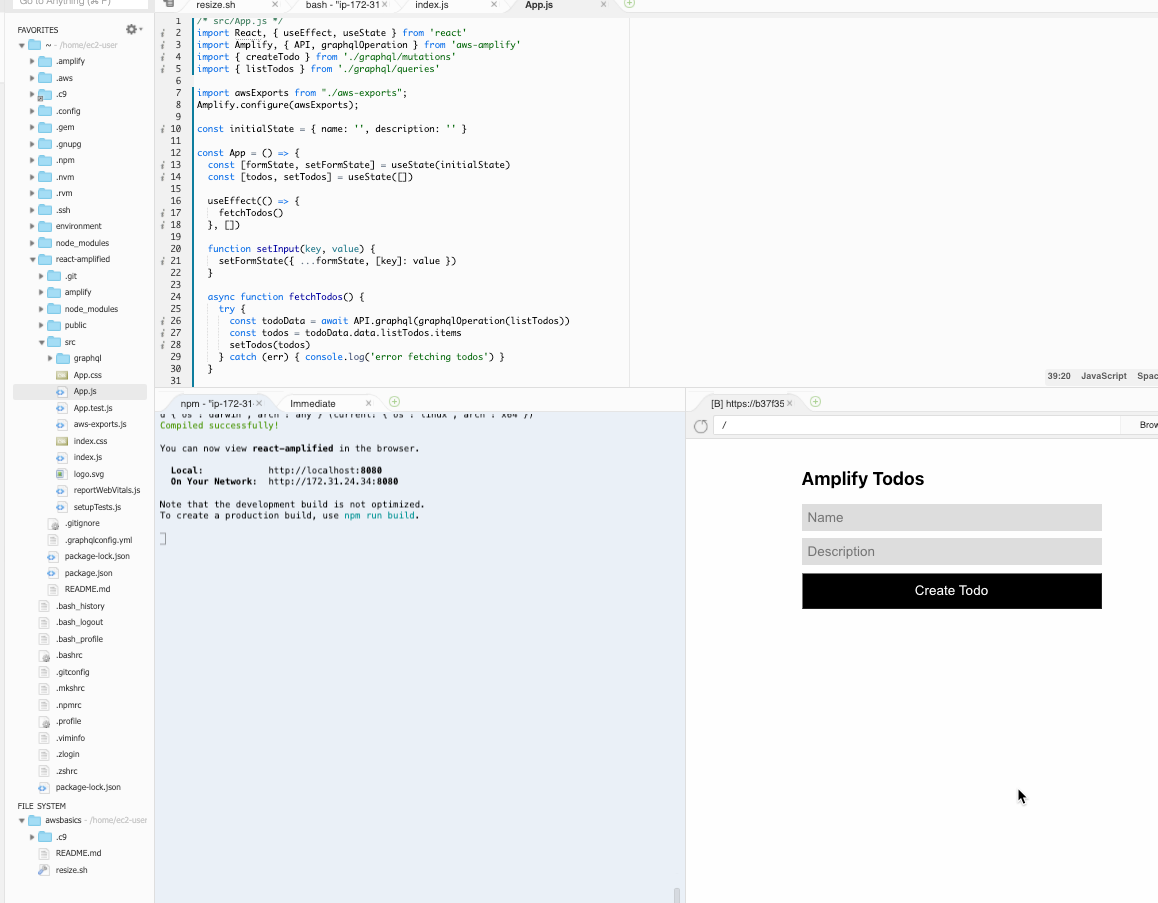1158x903 pixels.
Task: Close the browser preview tab
Action: coord(789,403)
